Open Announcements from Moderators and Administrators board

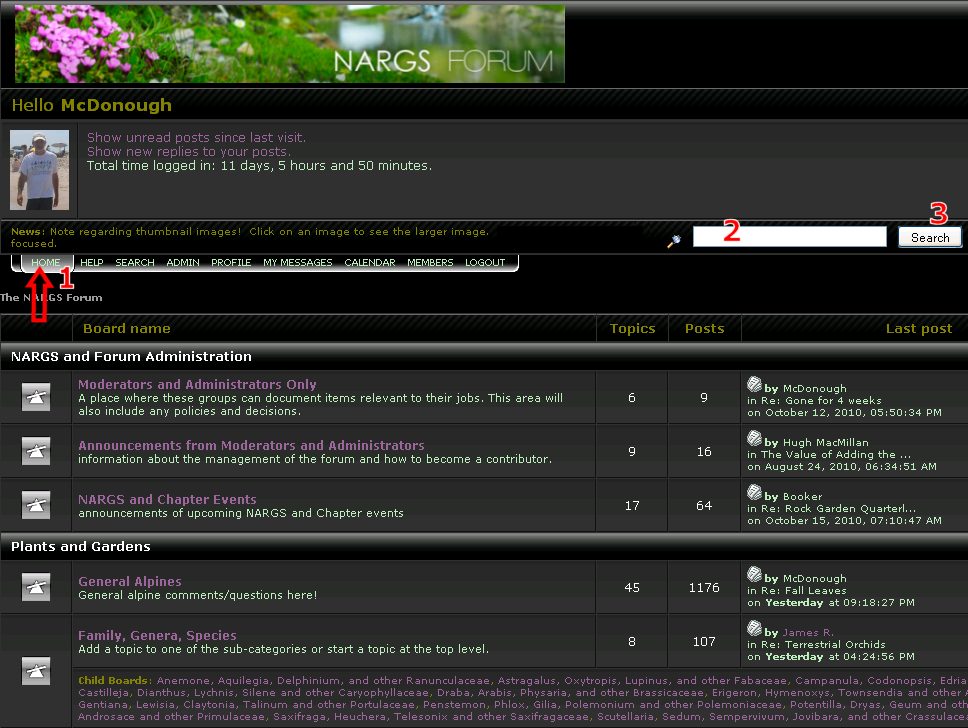251,445
